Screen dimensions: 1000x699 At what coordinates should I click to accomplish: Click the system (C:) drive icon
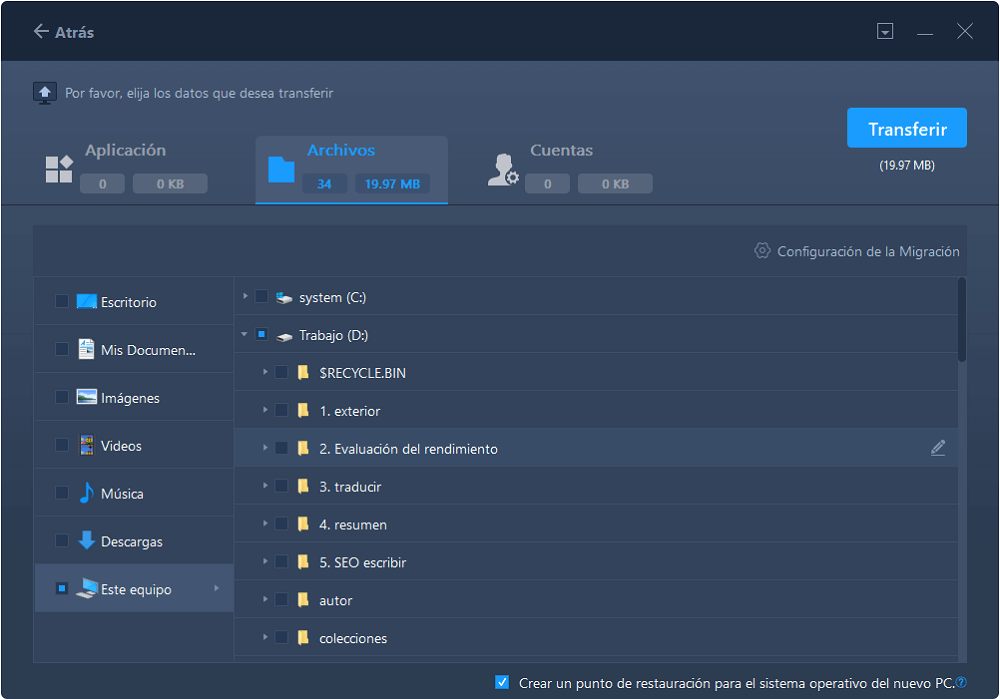(284, 297)
